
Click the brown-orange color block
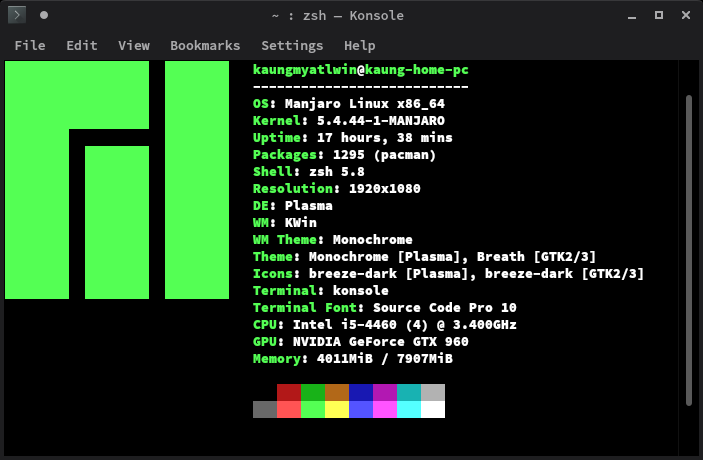click(337, 392)
